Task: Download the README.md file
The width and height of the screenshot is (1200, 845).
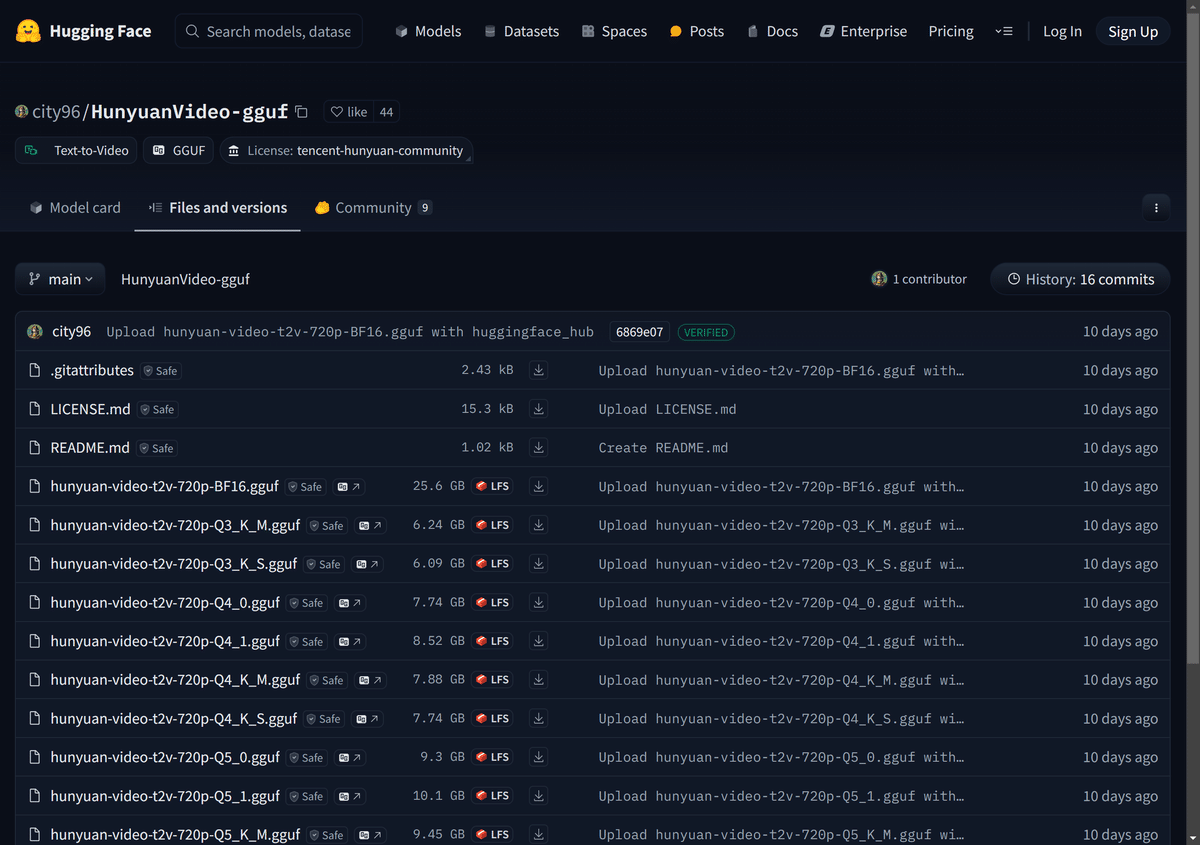Action: pos(539,448)
